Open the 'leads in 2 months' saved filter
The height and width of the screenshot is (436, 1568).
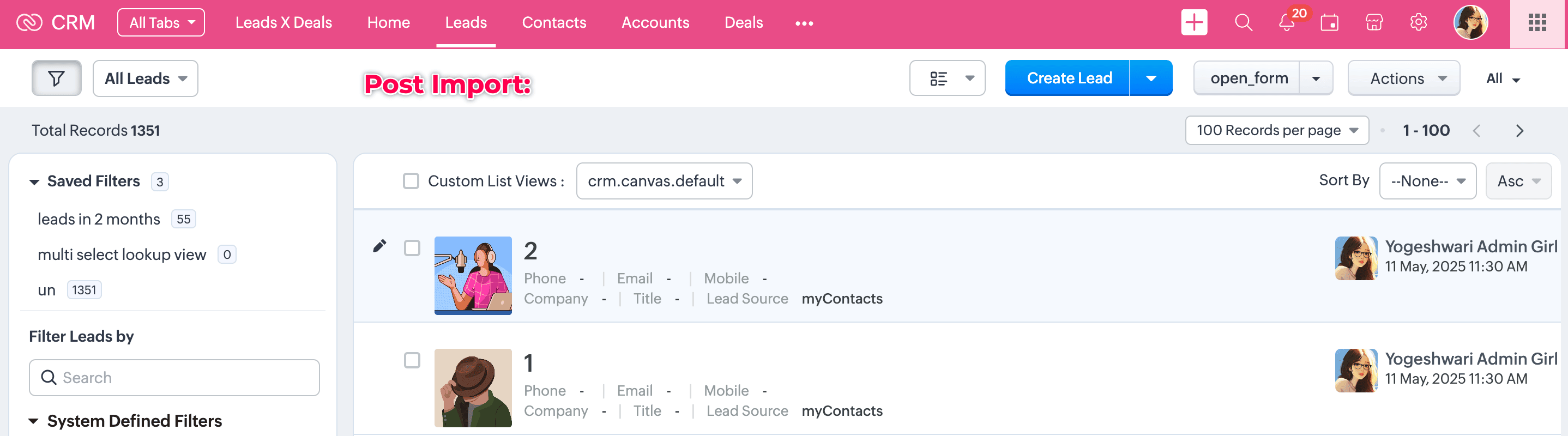click(99, 219)
